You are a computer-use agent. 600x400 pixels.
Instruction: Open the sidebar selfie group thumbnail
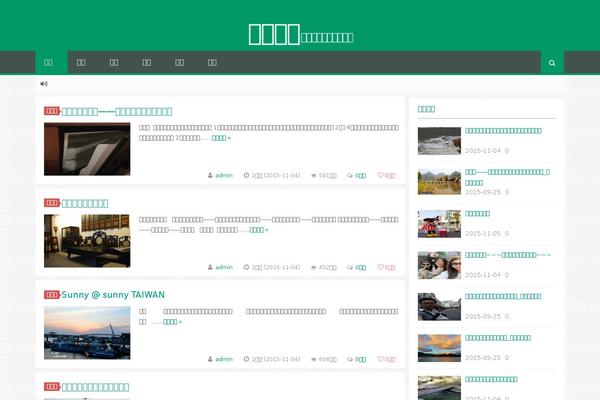(x=439, y=265)
